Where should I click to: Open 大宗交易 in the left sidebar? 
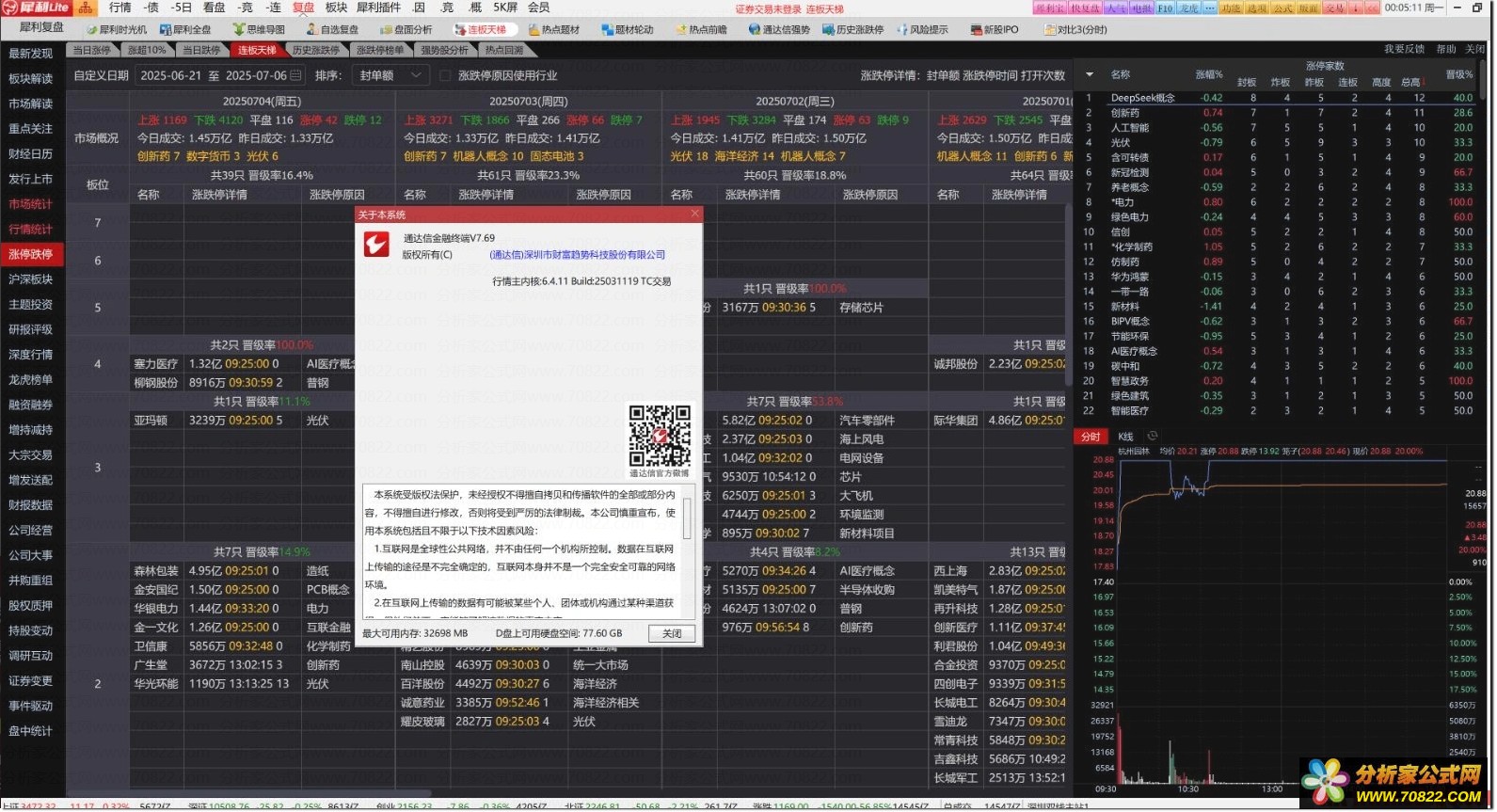[x=31, y=455]
